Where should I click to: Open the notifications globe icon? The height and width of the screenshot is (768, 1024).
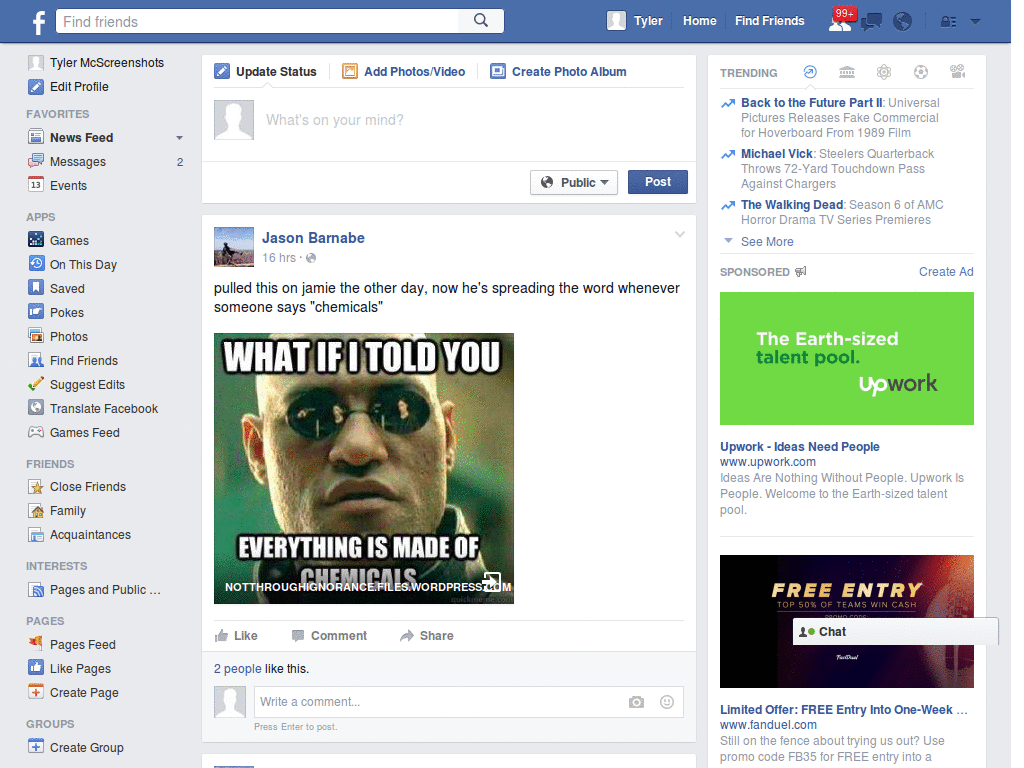(x=903, y=22)
